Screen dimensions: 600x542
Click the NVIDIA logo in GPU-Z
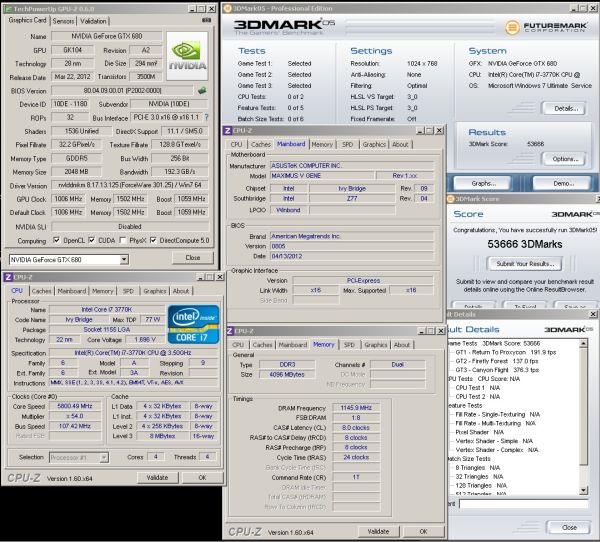(x=187, y=56)
